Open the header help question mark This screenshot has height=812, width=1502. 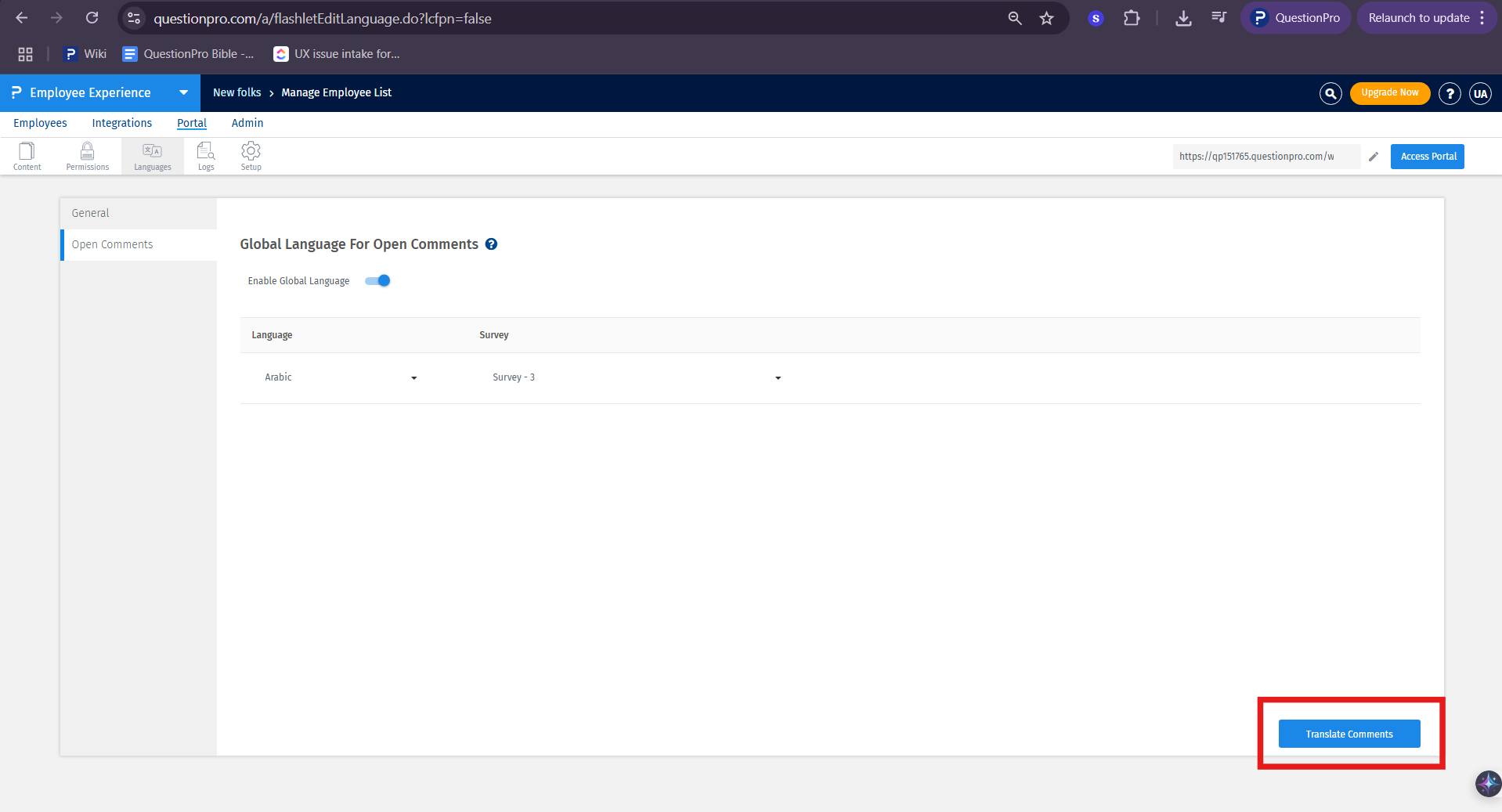(x=1450, y=93)
